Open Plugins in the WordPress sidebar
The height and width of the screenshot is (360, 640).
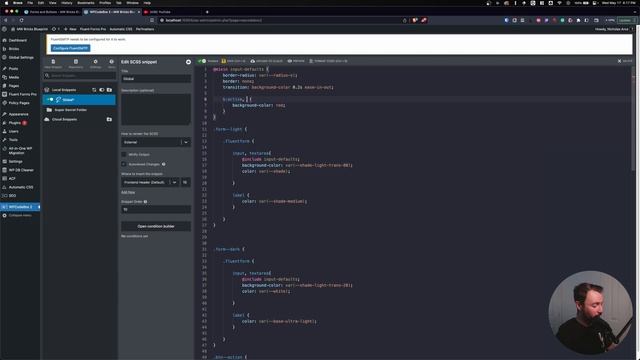[15, 123]
